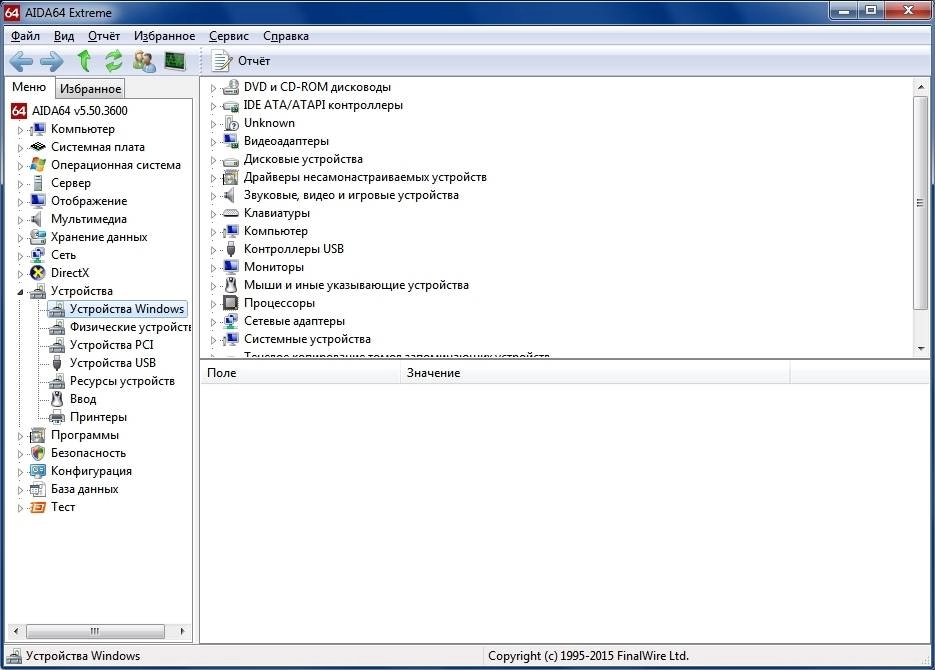Click left tree horizontal scrollbar right arrow
Viewport: 935px width, 670px height.
pyautogui.click(x=182, y=631)
